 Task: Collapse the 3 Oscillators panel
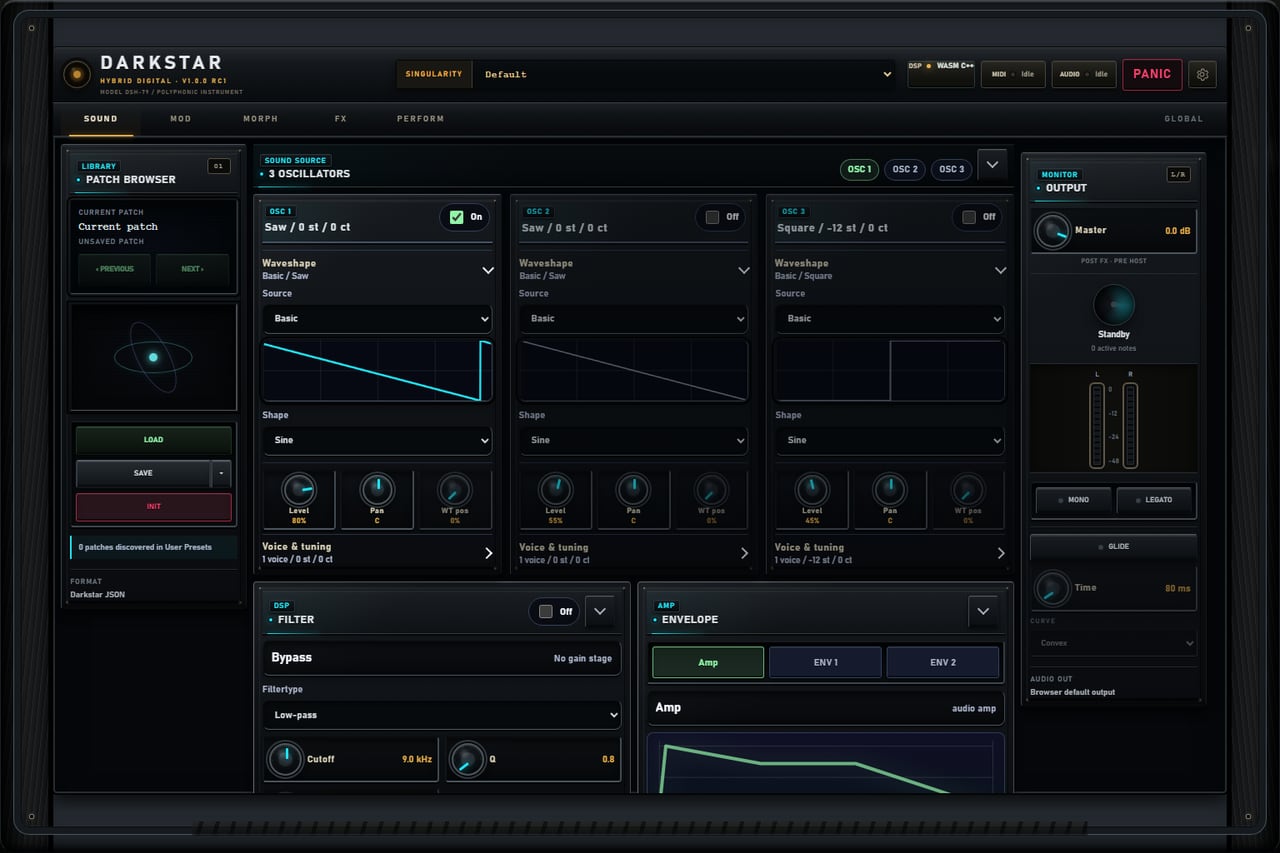click(992, 164)
